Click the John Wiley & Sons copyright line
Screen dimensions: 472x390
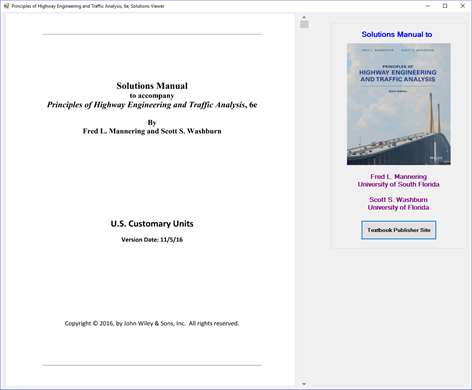point(152,323)
